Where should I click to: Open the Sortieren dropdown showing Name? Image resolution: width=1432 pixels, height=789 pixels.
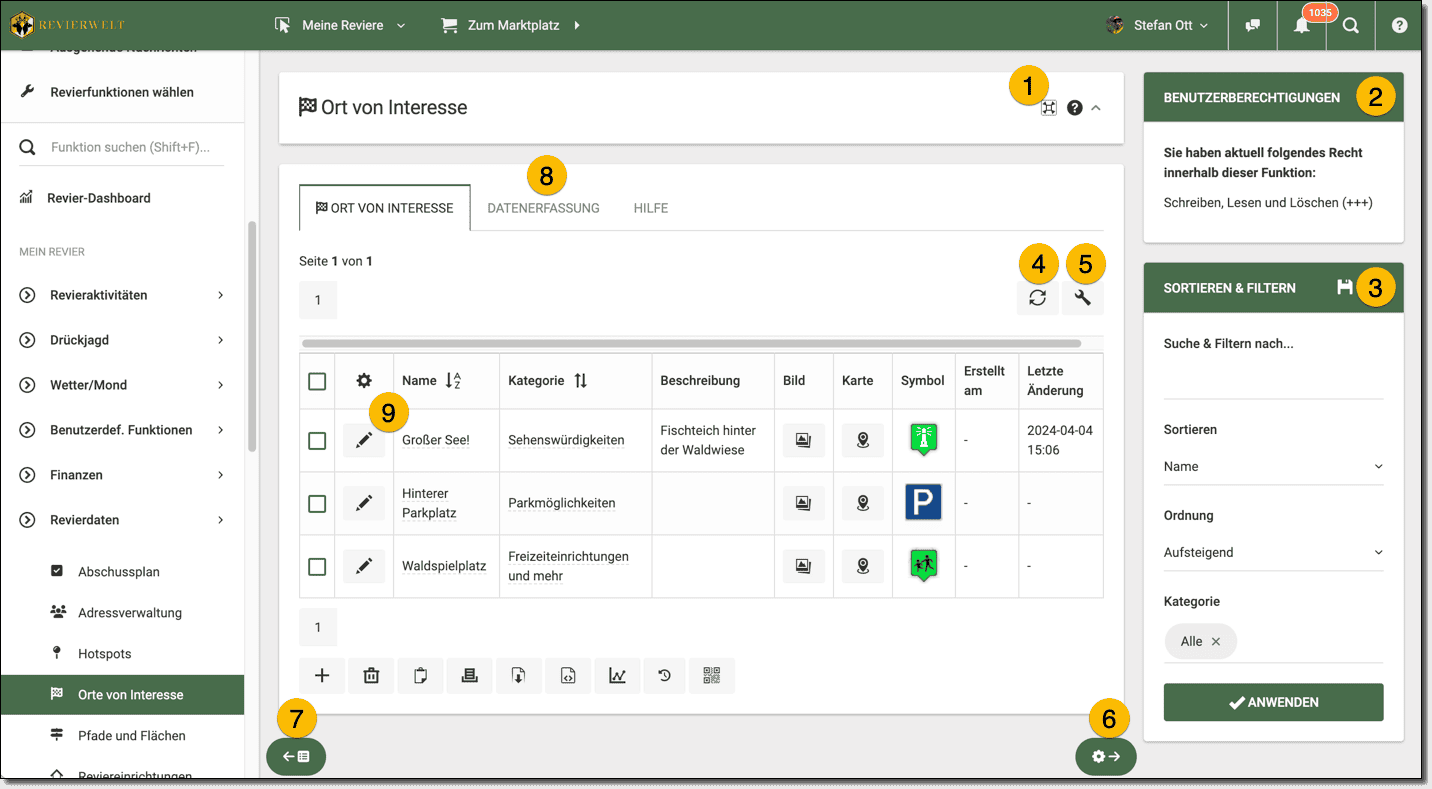(x=1273, y=467)
